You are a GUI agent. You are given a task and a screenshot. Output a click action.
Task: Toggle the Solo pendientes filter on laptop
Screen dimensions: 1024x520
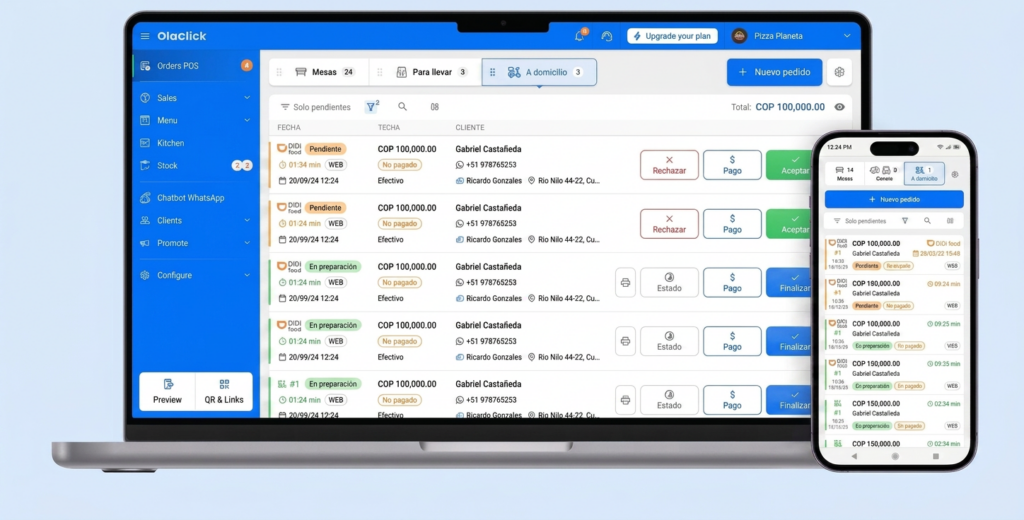315,107
